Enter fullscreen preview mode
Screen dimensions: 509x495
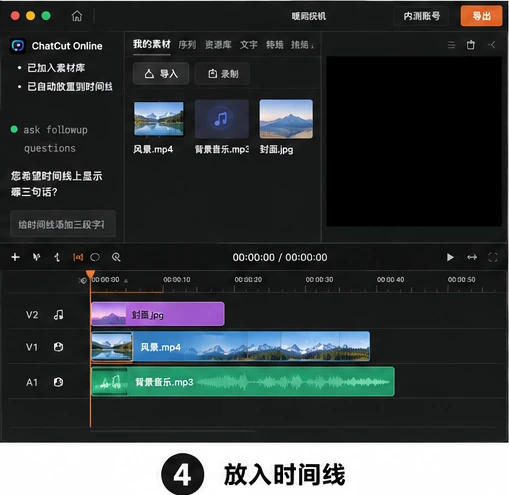(493, 257)
